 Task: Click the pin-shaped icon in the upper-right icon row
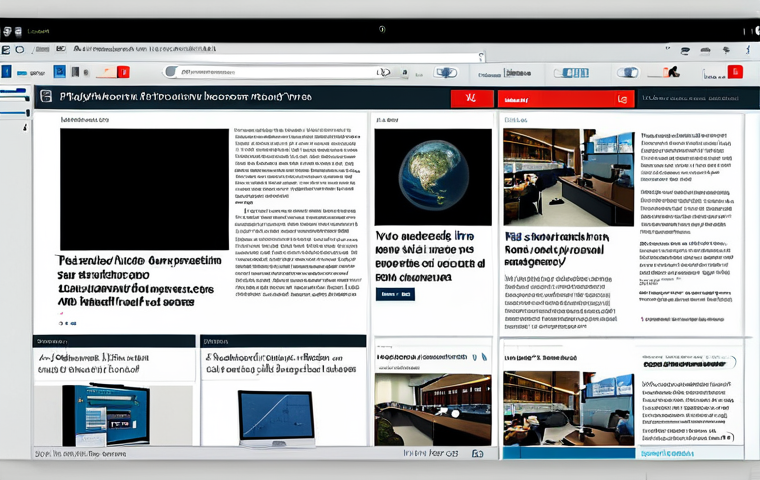click(x=726, y=50)
